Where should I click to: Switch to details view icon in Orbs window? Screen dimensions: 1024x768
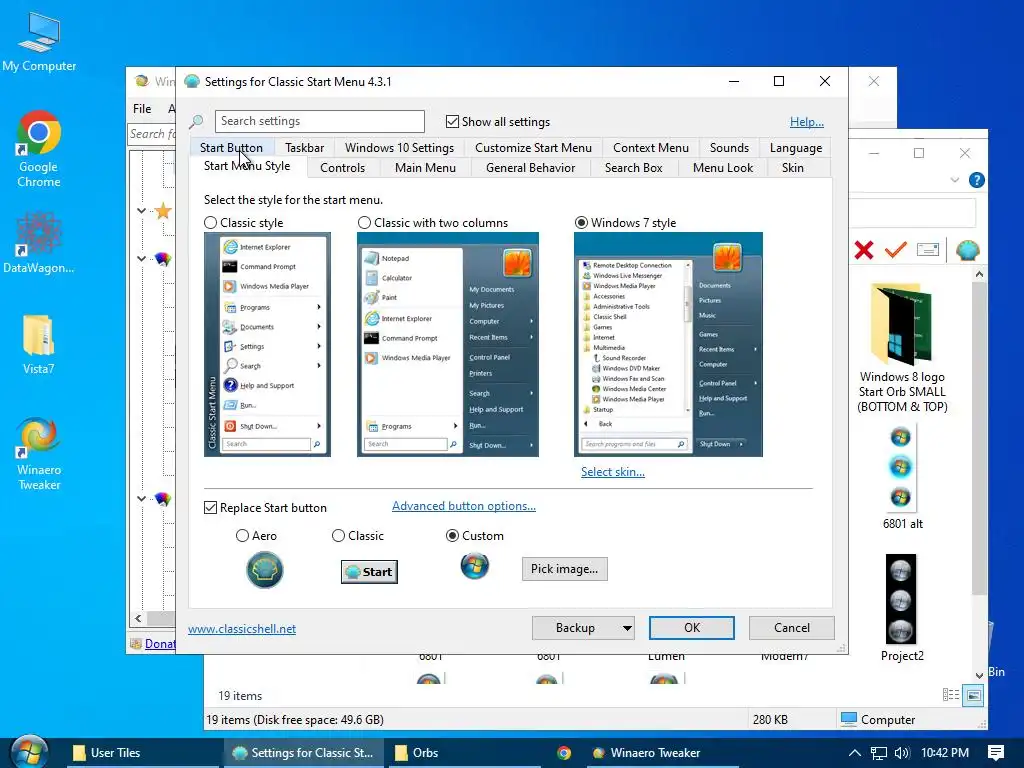tap(951, 695)
